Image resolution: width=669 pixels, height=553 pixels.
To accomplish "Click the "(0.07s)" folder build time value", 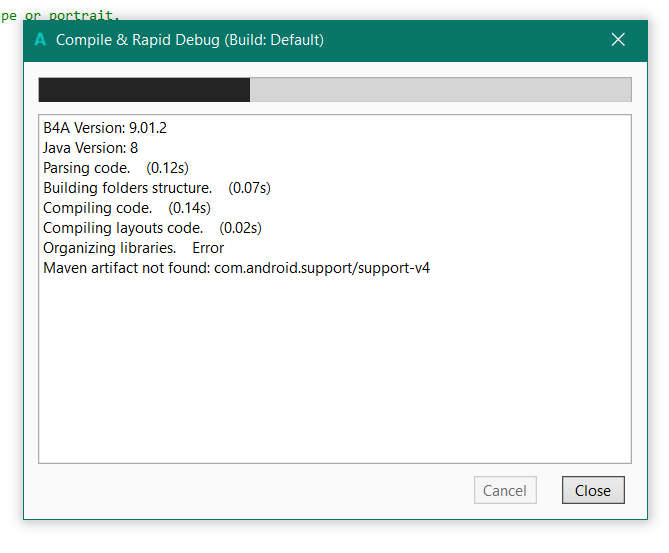I will (250, 188).
